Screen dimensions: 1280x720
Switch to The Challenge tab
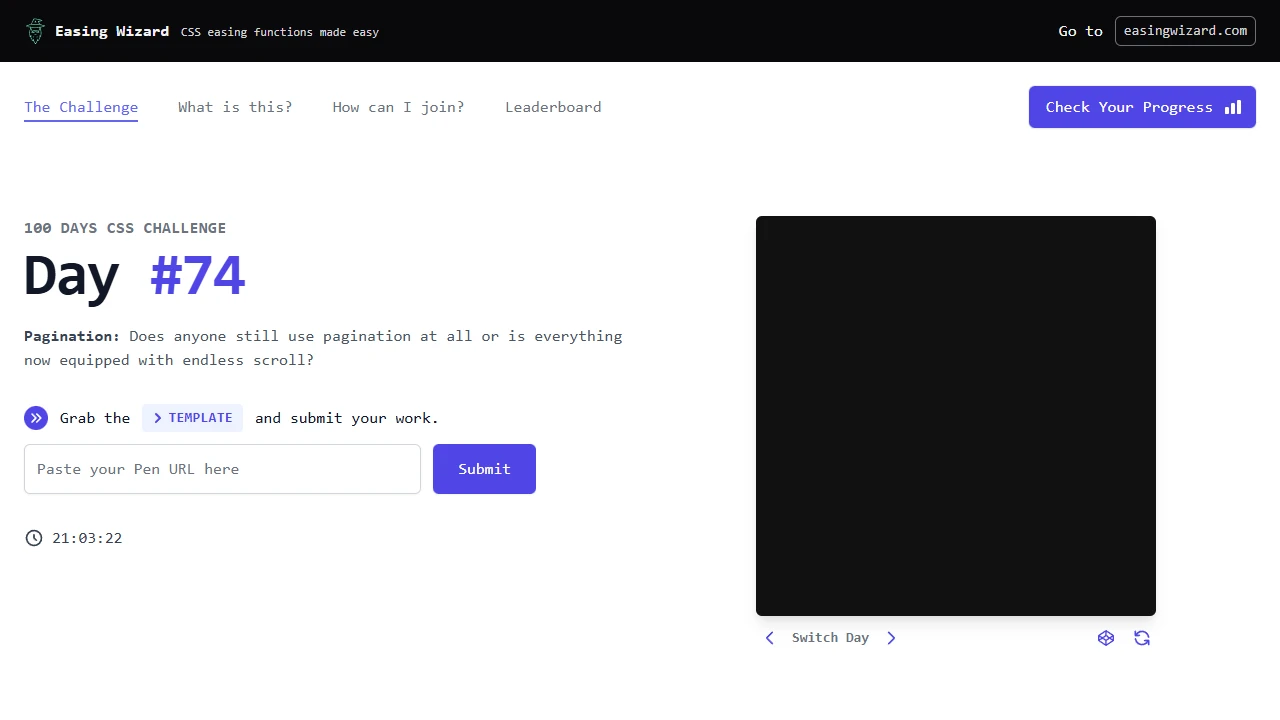coord(80,107)
